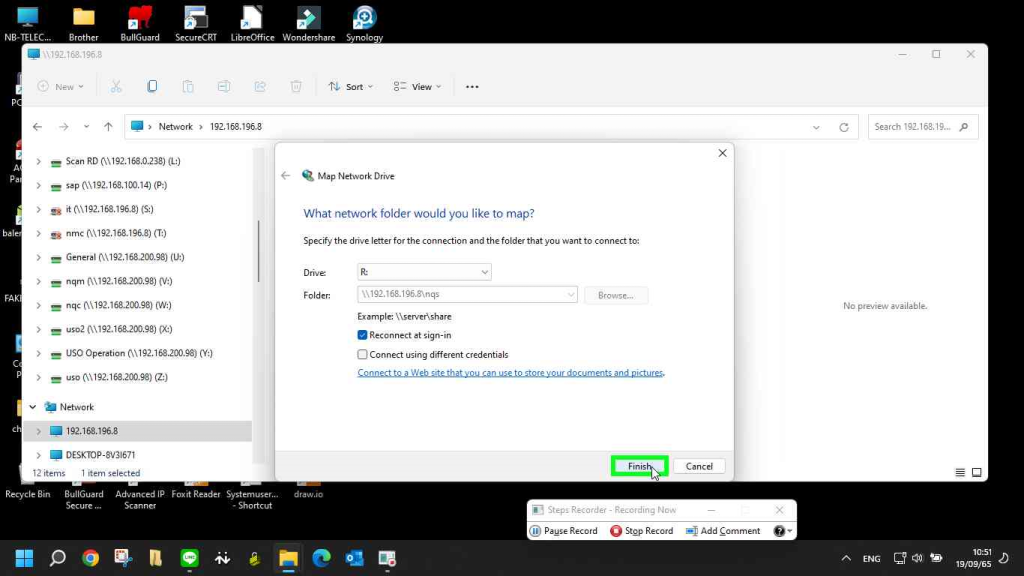Click the Up arrow navigation icon
This screenshot has height=576, width=1024.
(108, 127)
